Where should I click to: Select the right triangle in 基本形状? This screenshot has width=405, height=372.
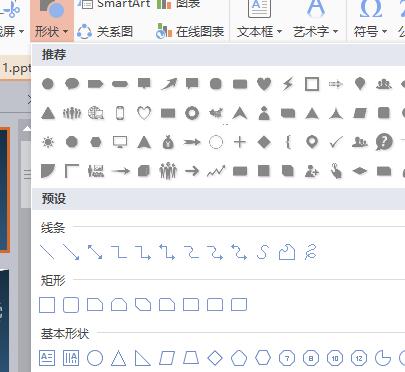(x=143, y=358)
